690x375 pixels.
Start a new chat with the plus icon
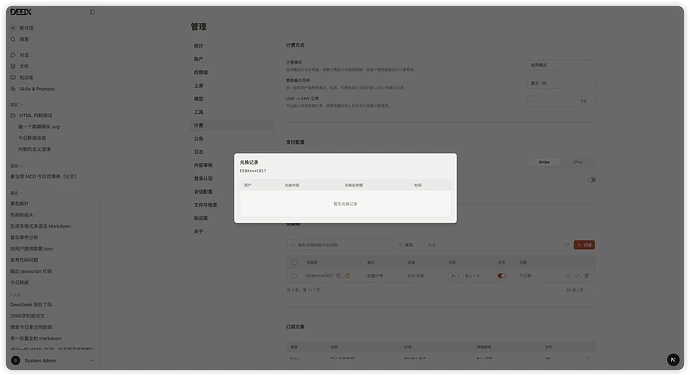[13, 28]
